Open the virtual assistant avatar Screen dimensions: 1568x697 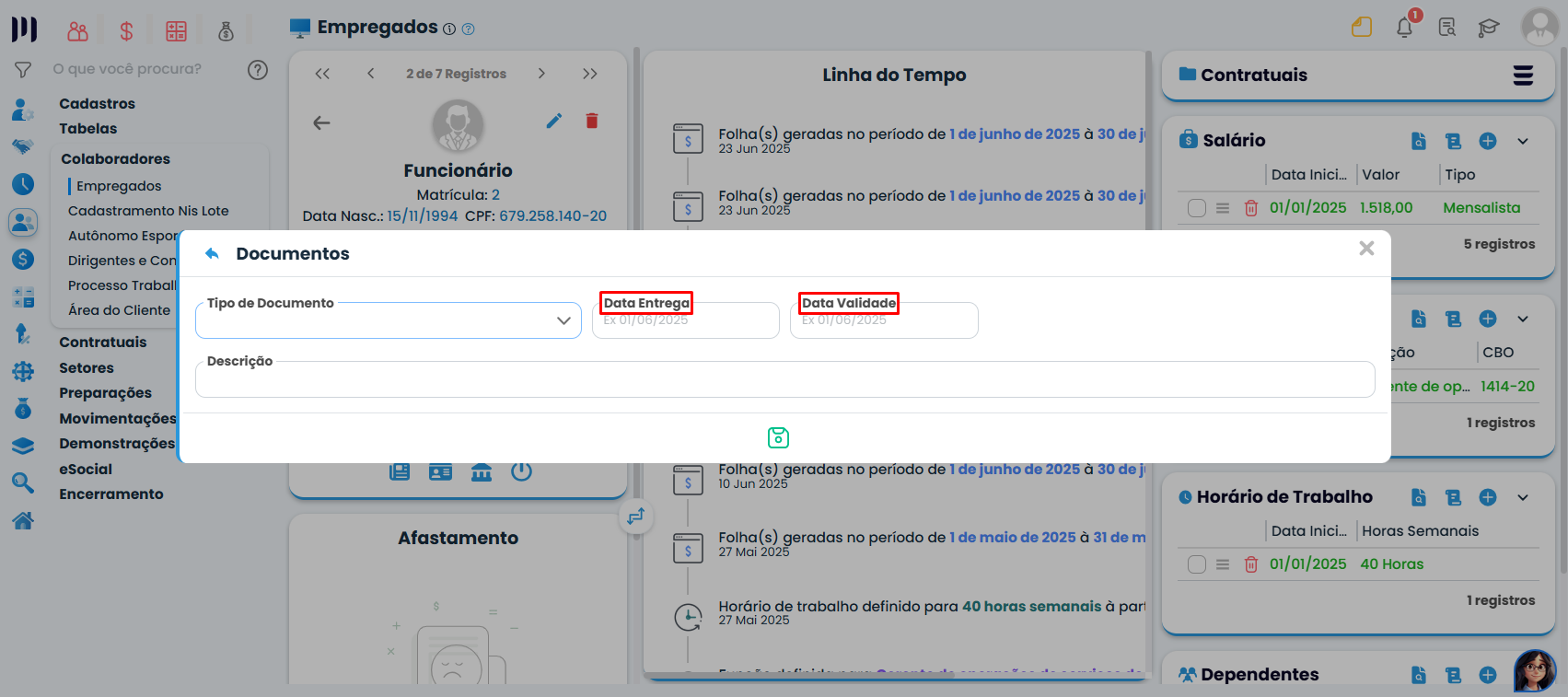(1535, 671)
